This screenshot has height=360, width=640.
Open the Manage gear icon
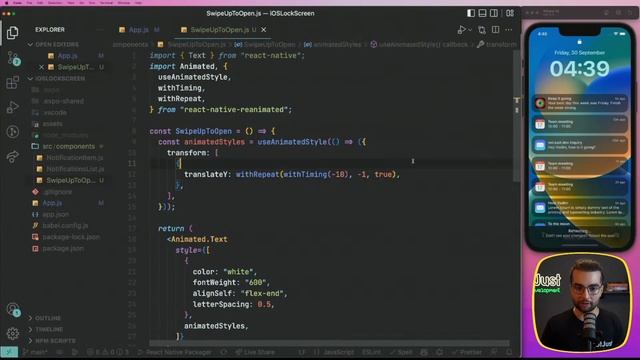pos(13,333)
